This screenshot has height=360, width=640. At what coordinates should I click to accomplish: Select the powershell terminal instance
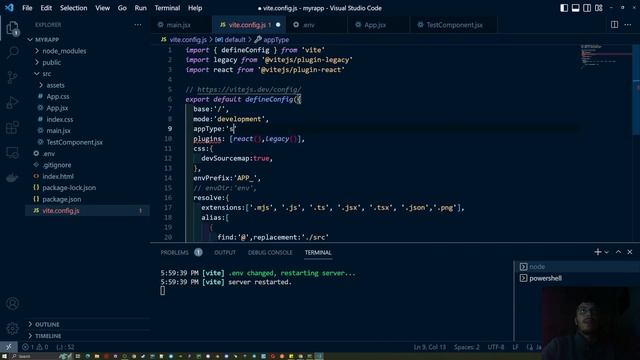coord(576,278)
